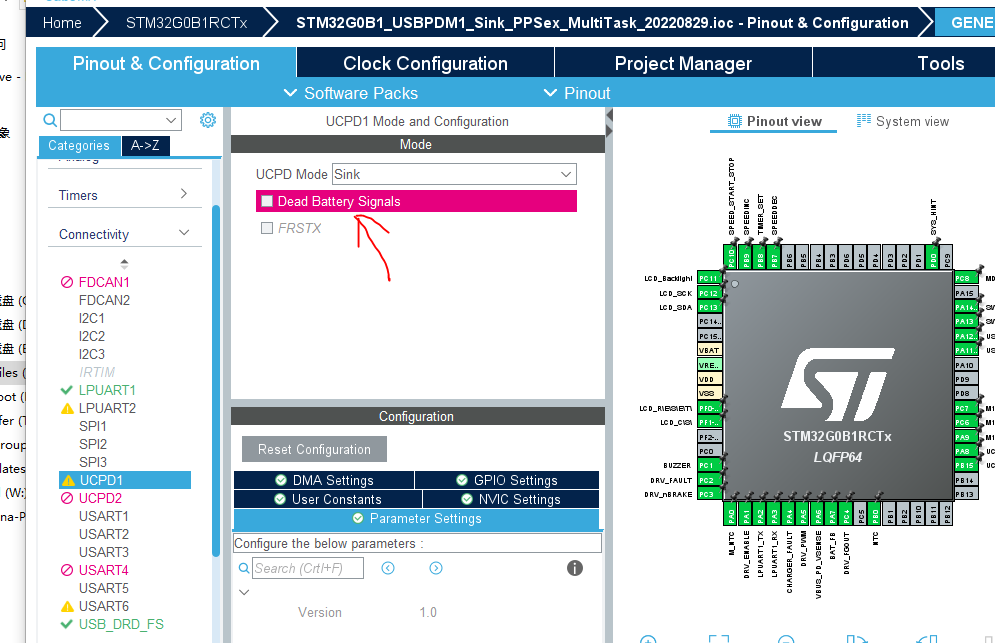The width and height of the screenshot is (995, 643).
Task: Select SPI3 peripheral
Action: pyautogui.click(x=93, y=462)
